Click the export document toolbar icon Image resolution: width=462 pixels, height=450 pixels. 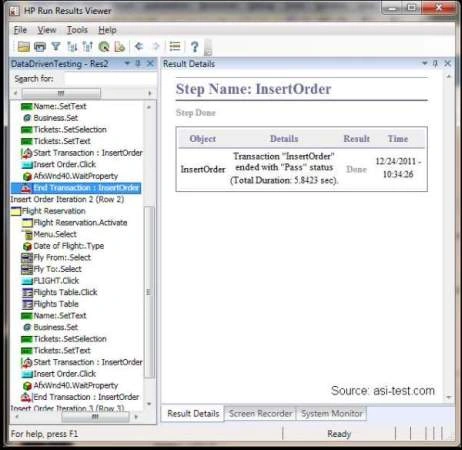coord(119,47)
